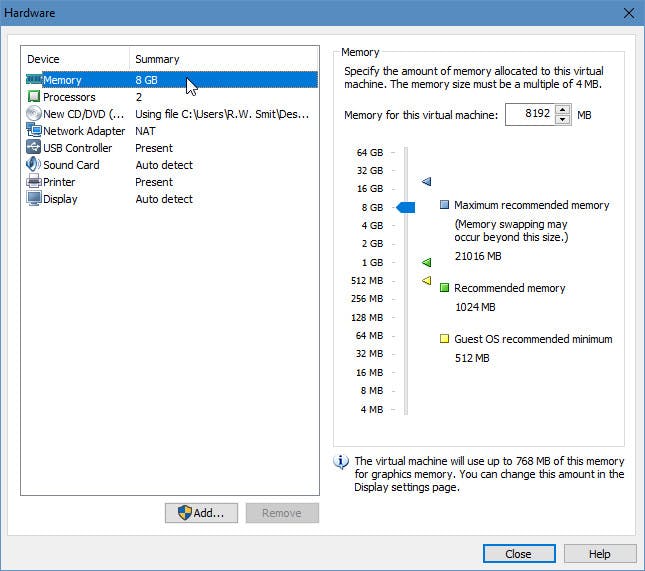Click the 64 MB scale label
The width and height of the screenshot is (645, 571).
point(369,336)
